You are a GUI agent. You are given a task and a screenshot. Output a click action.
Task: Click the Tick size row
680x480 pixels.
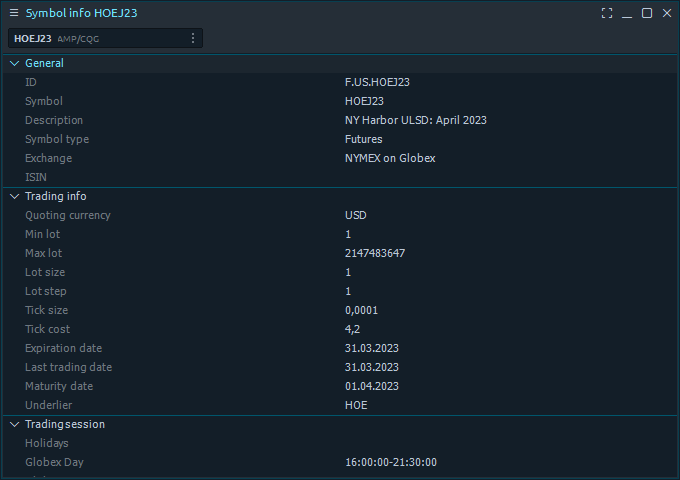[x=340, y=310]
